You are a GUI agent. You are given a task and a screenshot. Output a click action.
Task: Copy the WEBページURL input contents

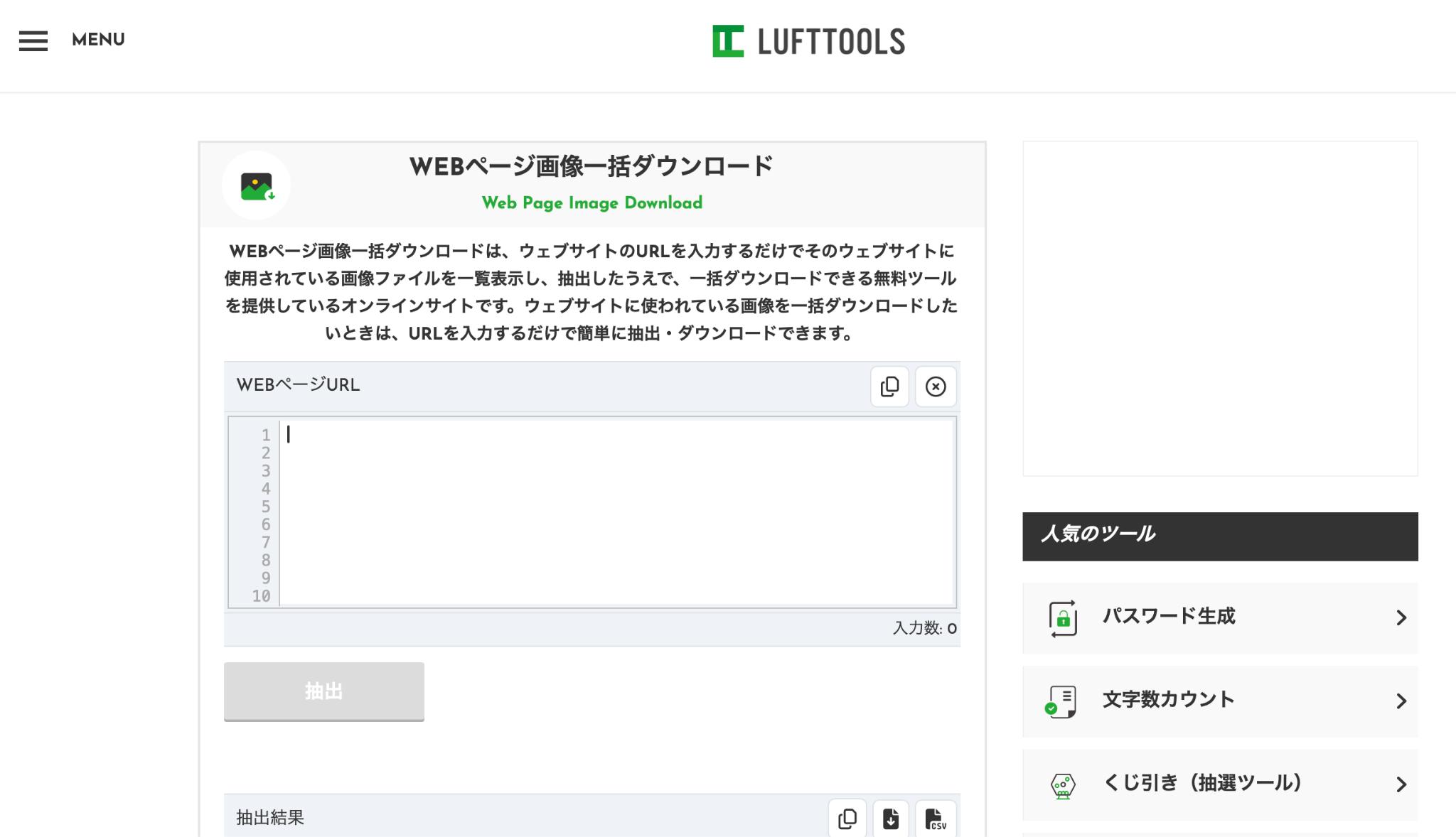pos(889,387)
